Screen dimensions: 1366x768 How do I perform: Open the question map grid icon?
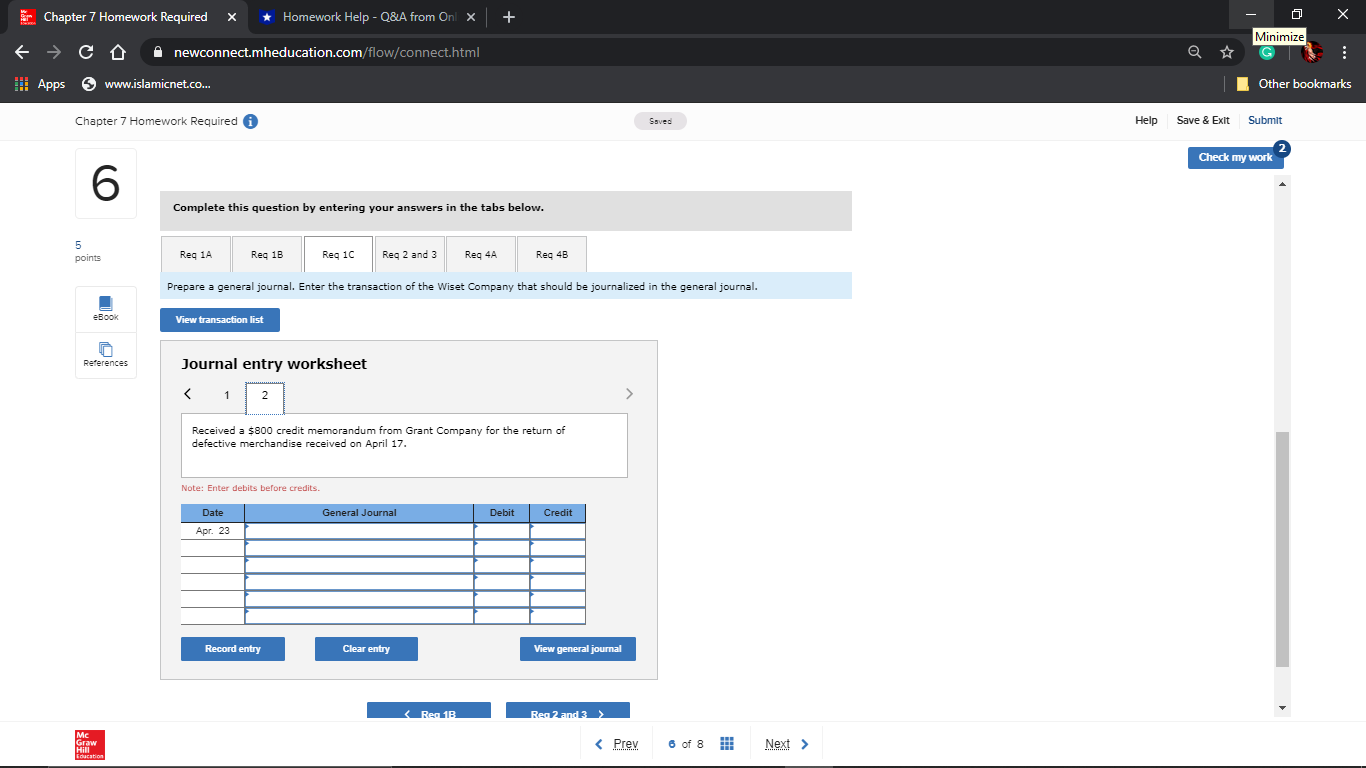(x=727, y=743)
